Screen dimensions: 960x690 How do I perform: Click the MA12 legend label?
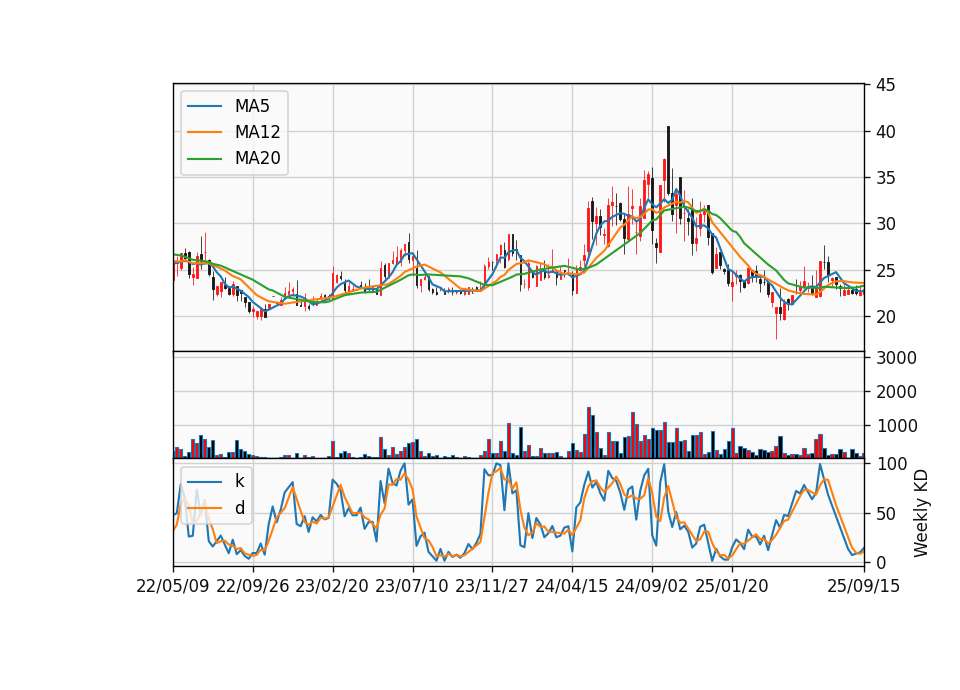[257, 132]
